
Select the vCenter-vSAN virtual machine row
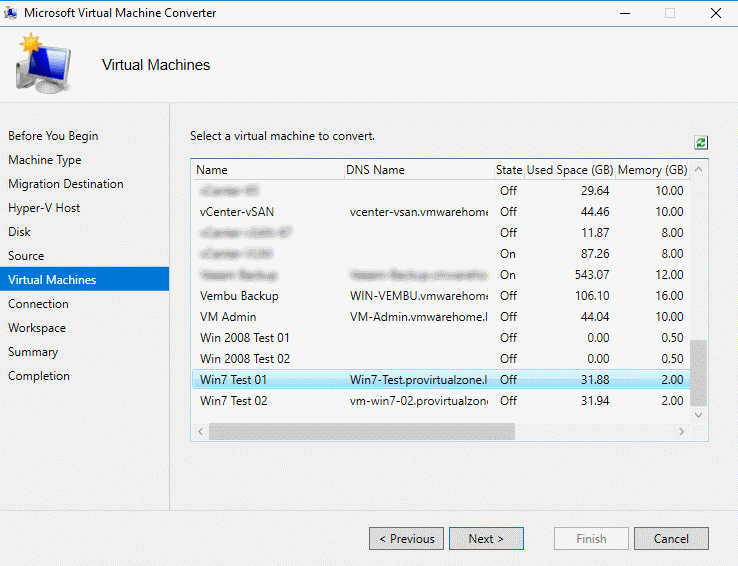[x=441, y=212]
